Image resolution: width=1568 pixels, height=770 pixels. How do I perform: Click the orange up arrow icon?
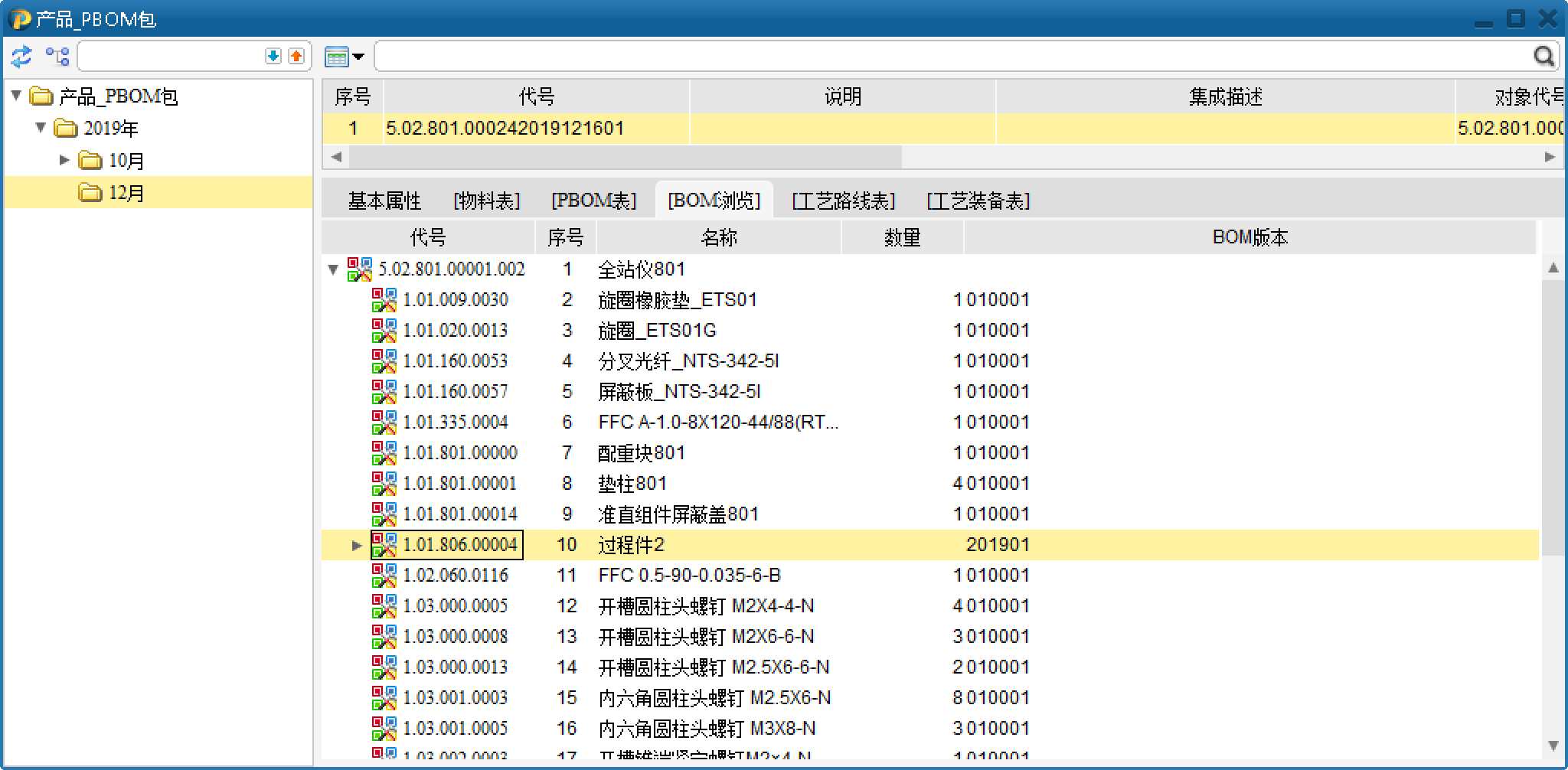(x=296, y=57)
